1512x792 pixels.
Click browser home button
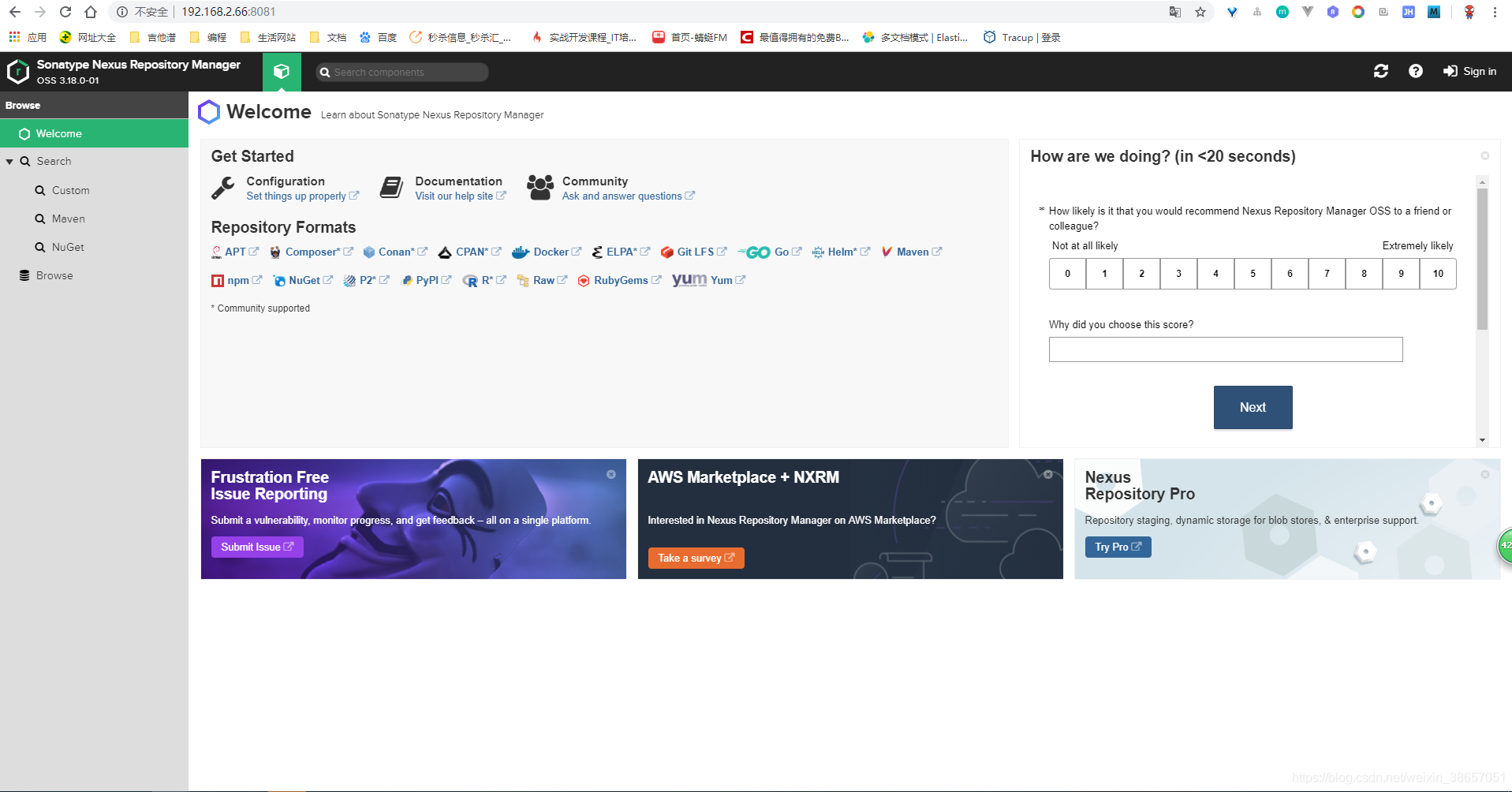pos(91,12)
